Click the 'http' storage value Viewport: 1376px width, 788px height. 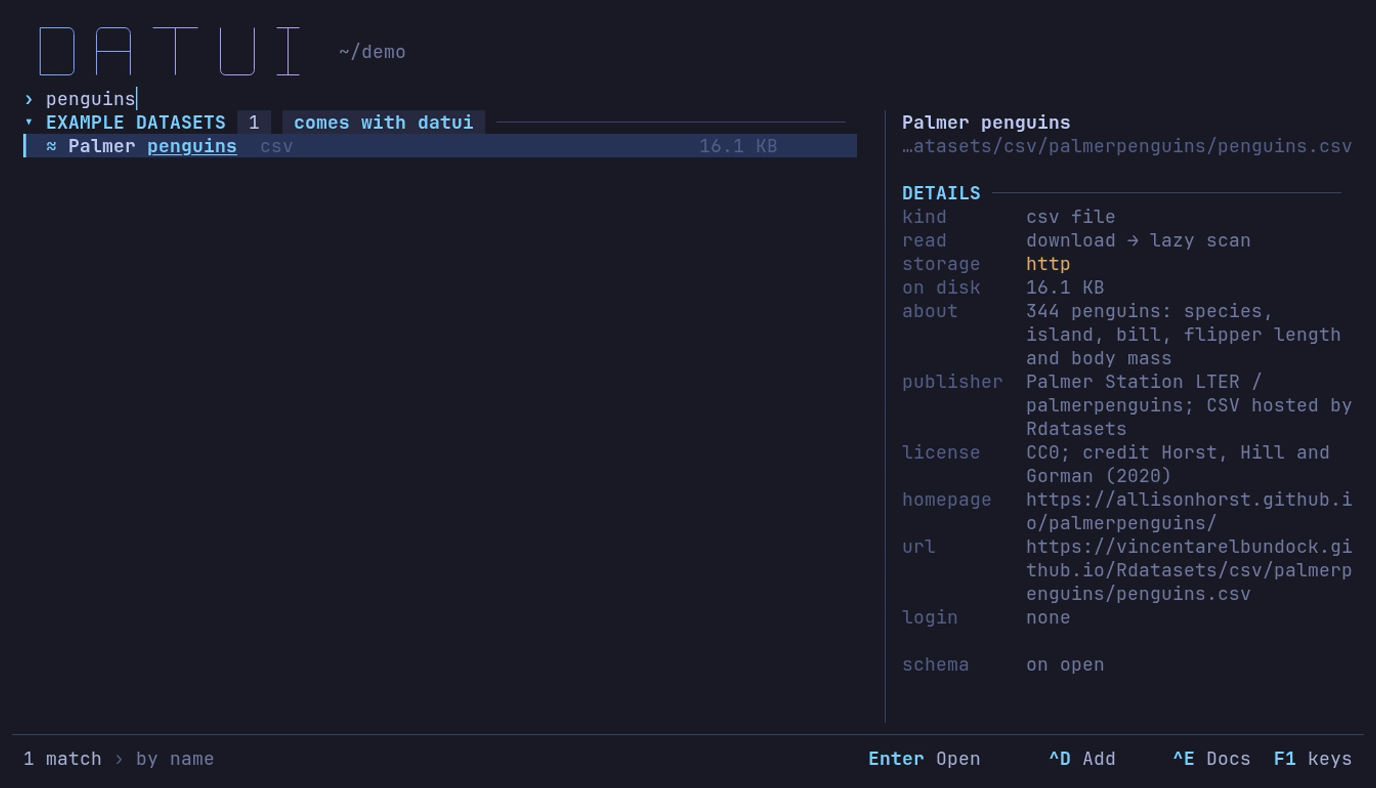1048,264
